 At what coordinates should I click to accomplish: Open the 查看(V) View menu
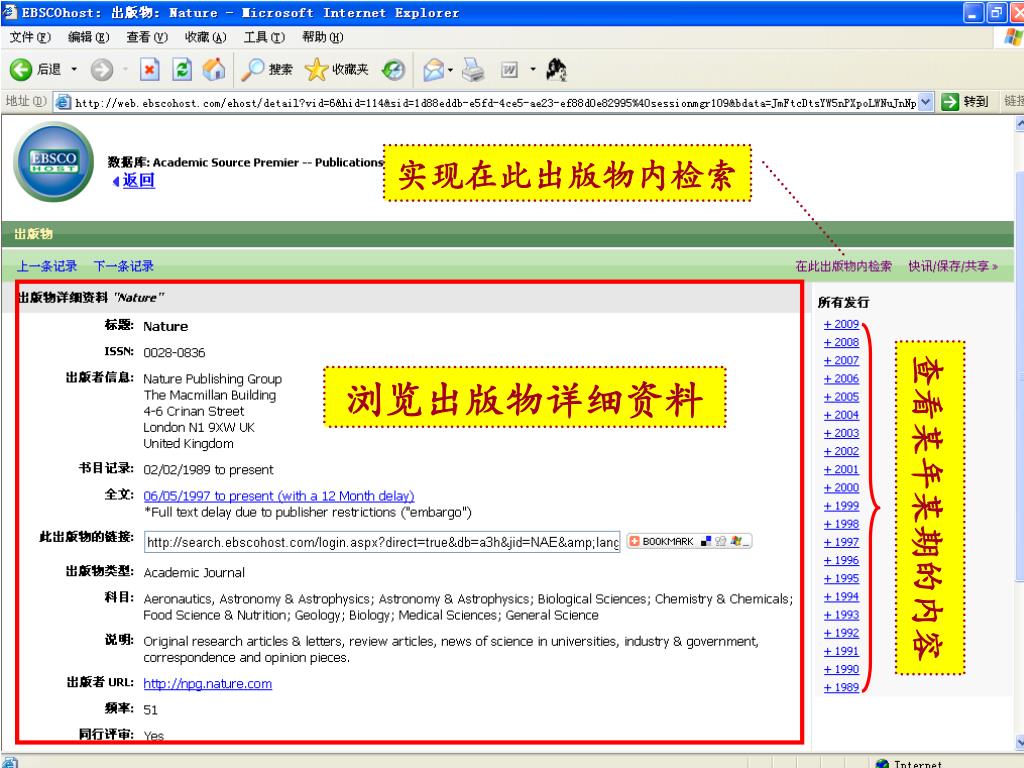tap(147, 37)
